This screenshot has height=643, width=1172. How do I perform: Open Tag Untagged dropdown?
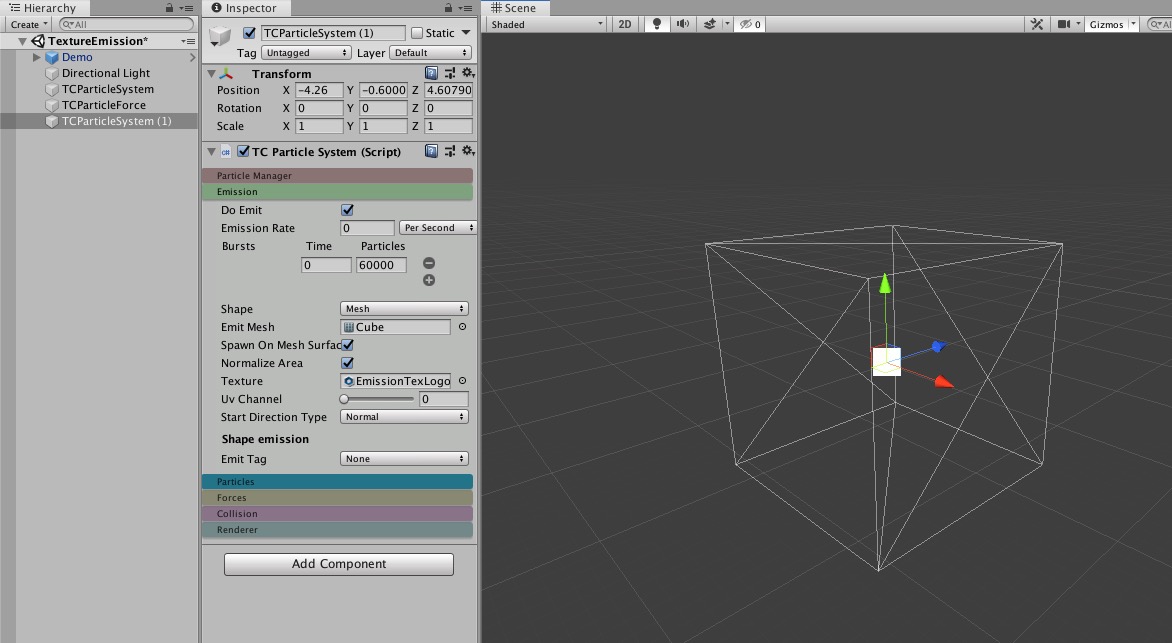click(306, 53)
